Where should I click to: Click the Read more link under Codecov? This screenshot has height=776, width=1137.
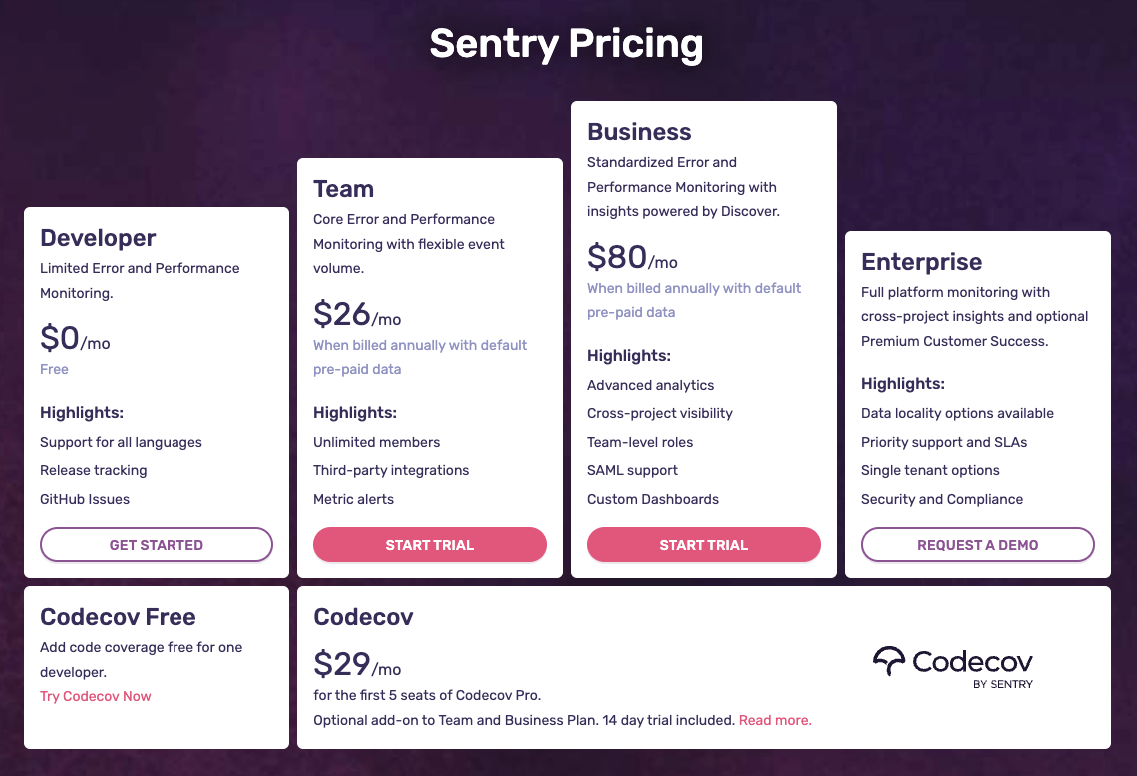(775, 720)
